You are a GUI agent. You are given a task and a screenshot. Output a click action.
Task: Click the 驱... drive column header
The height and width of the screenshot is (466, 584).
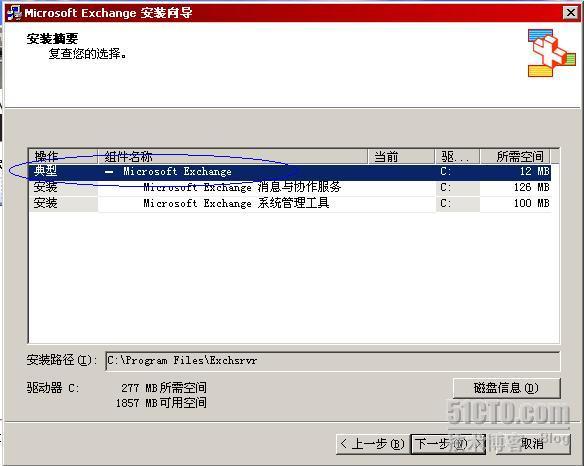point(458,156)
